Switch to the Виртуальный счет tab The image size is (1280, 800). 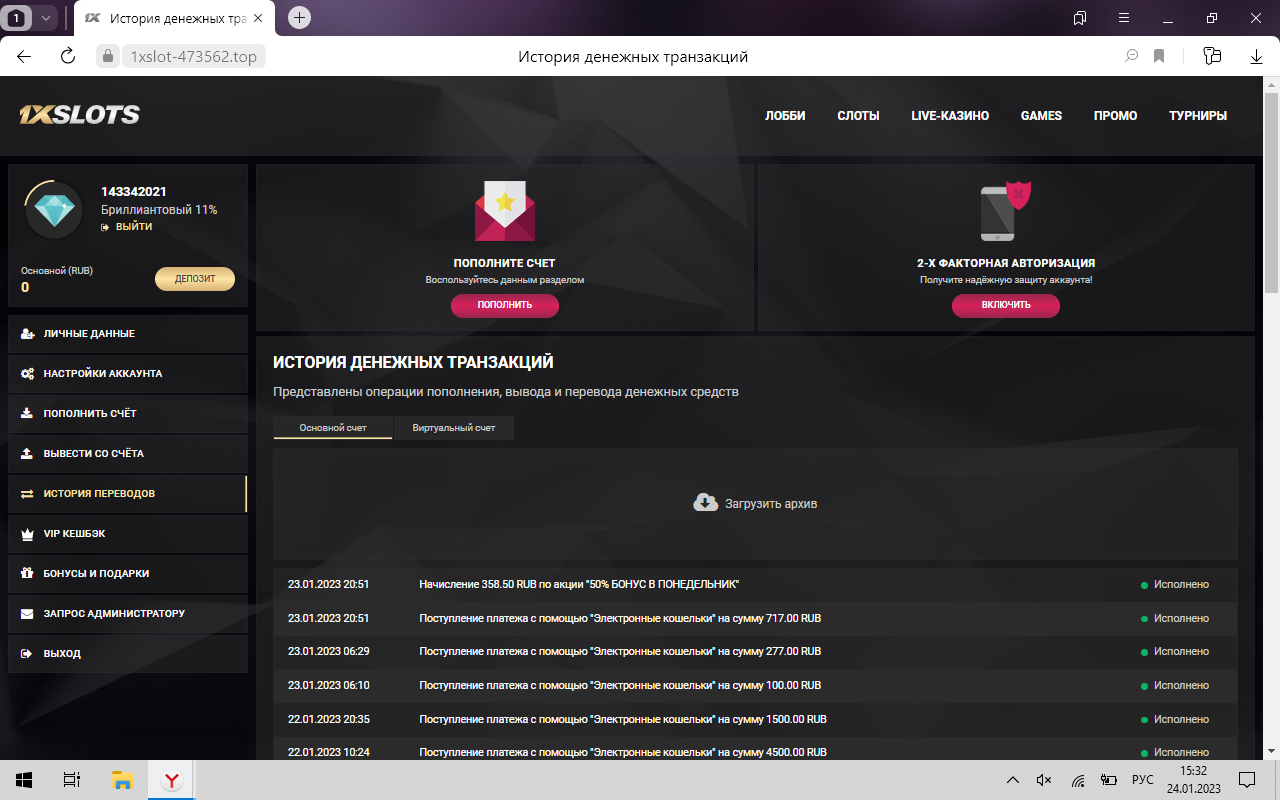(x=454, y=428)
